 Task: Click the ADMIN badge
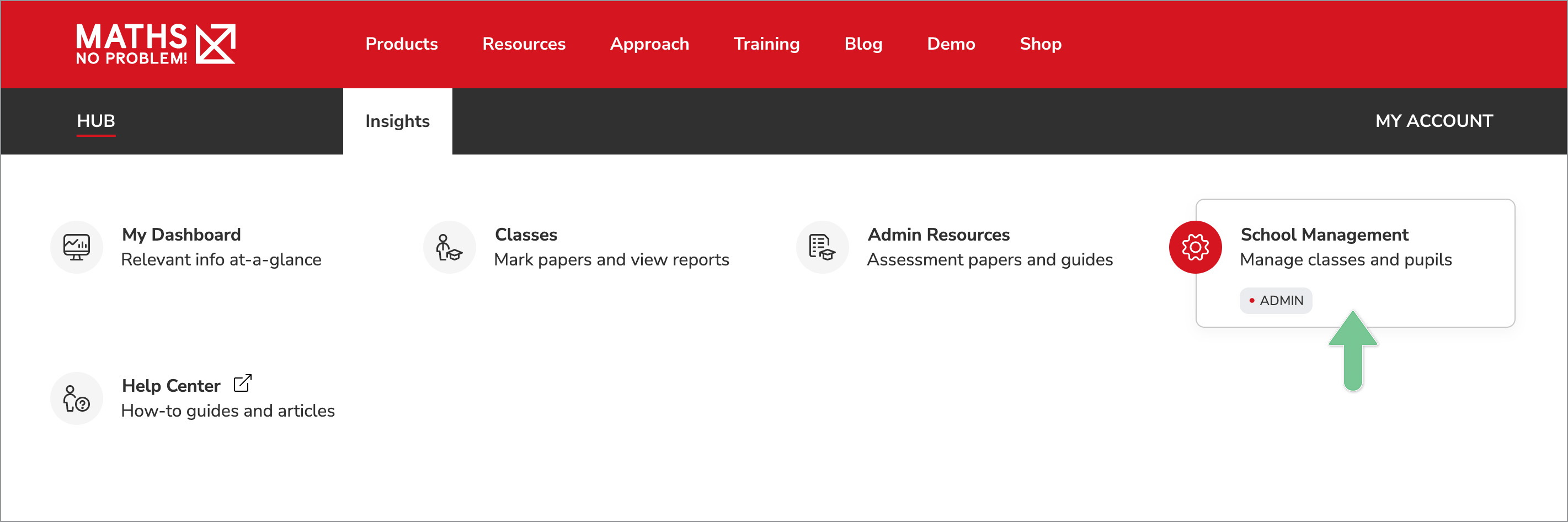tap(1276, 301)
